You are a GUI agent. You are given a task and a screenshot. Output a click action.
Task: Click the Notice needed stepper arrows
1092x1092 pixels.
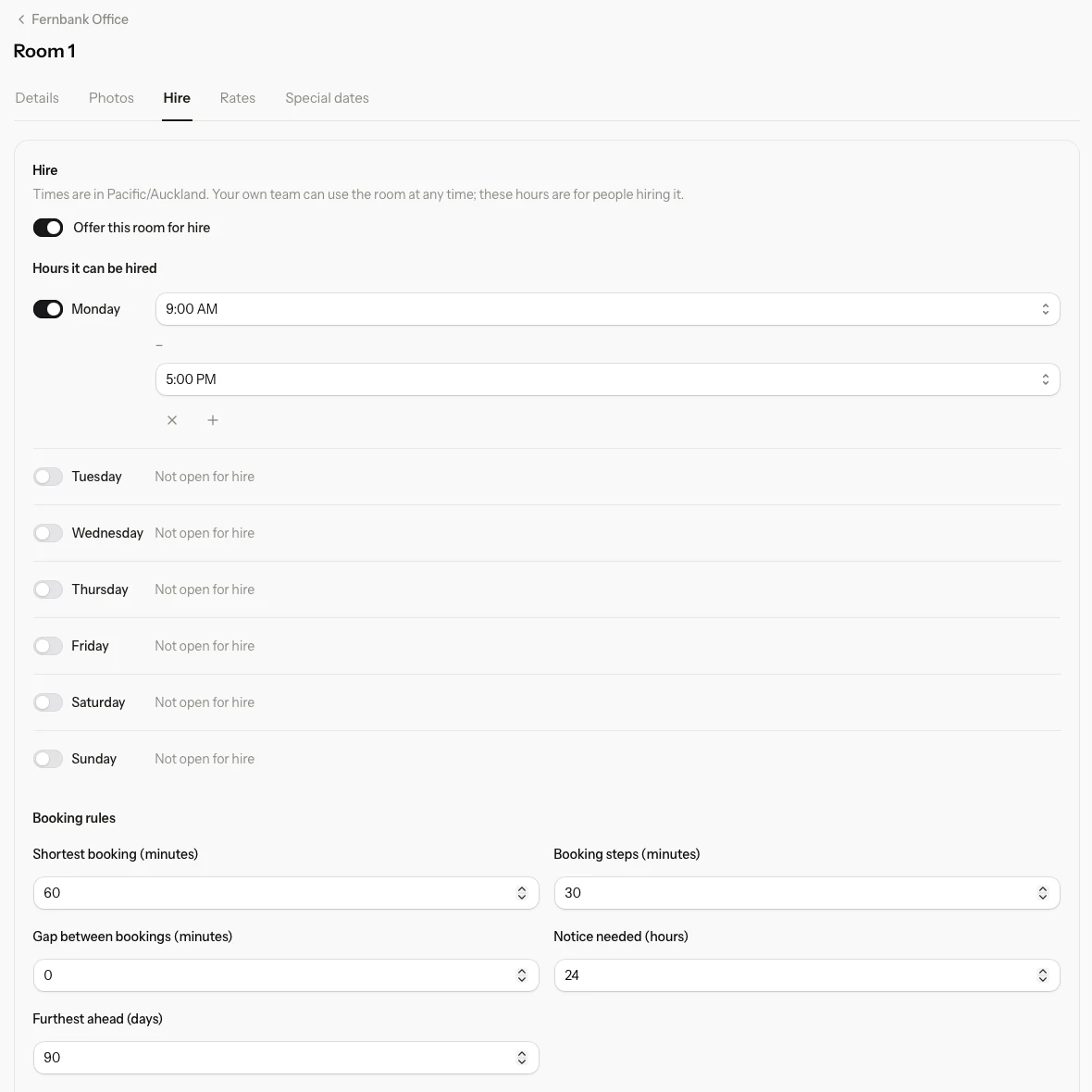tap(1043, 975)
